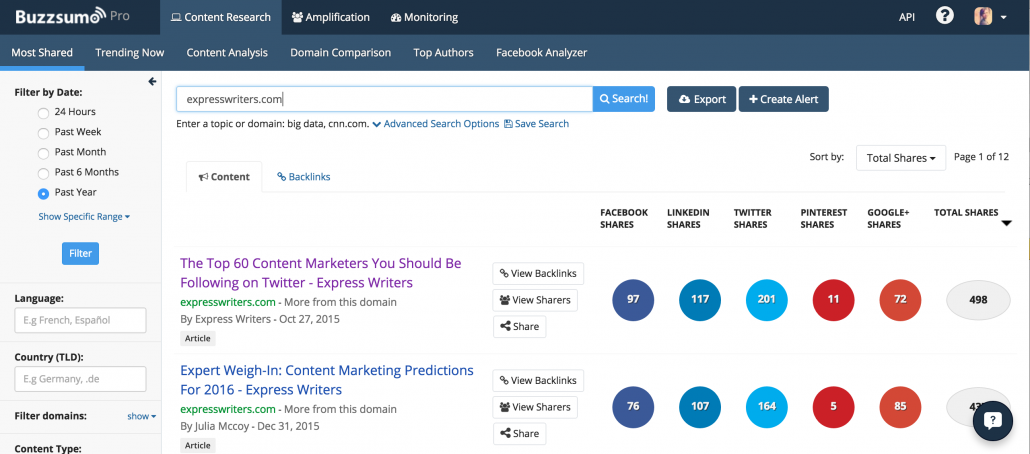Open the Top 60 Content Marketers article title
1030x454 pixels.
pyautogui.click(x=321, y=273)
